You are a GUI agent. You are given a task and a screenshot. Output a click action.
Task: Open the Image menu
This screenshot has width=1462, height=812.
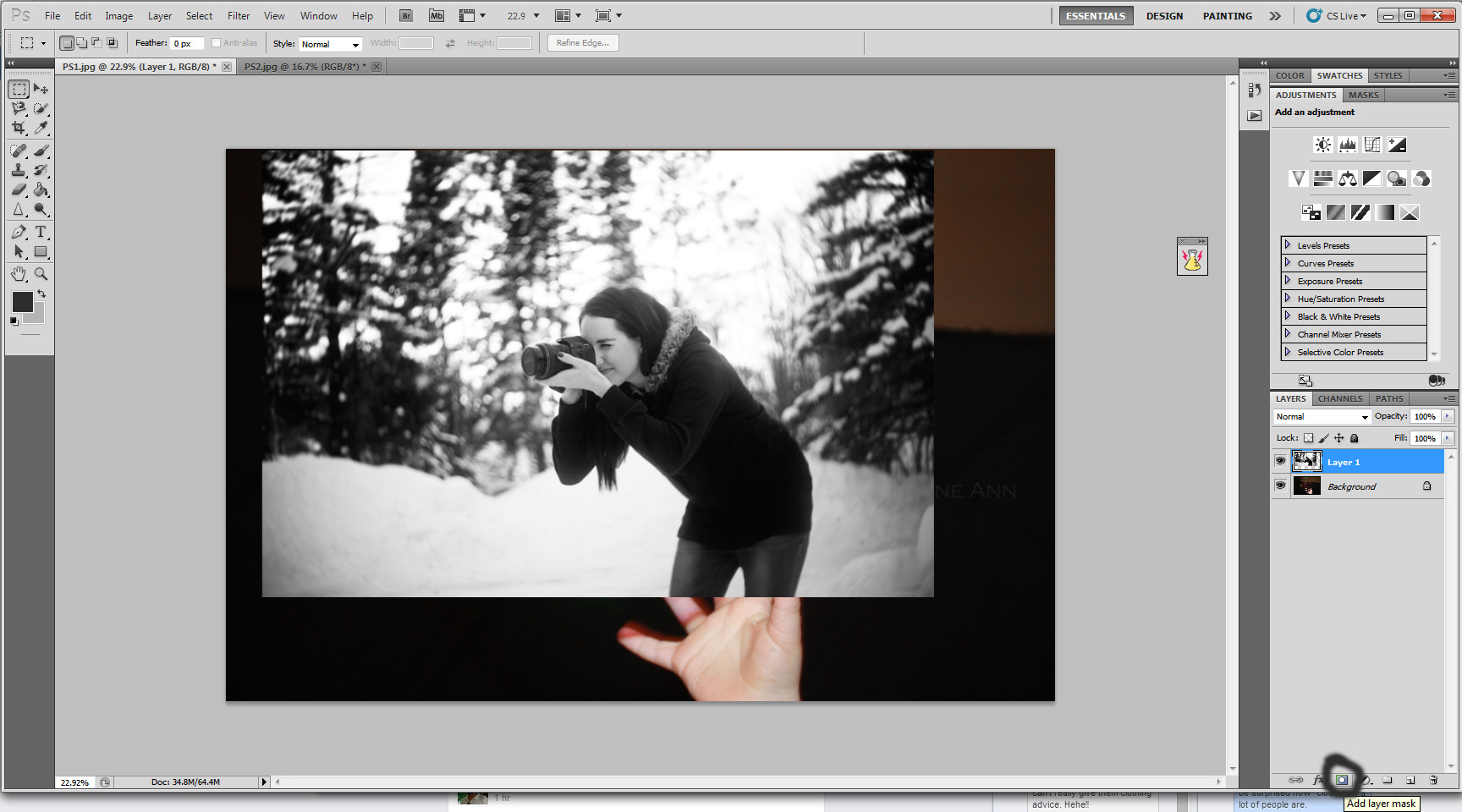click(x=119, y=16)
